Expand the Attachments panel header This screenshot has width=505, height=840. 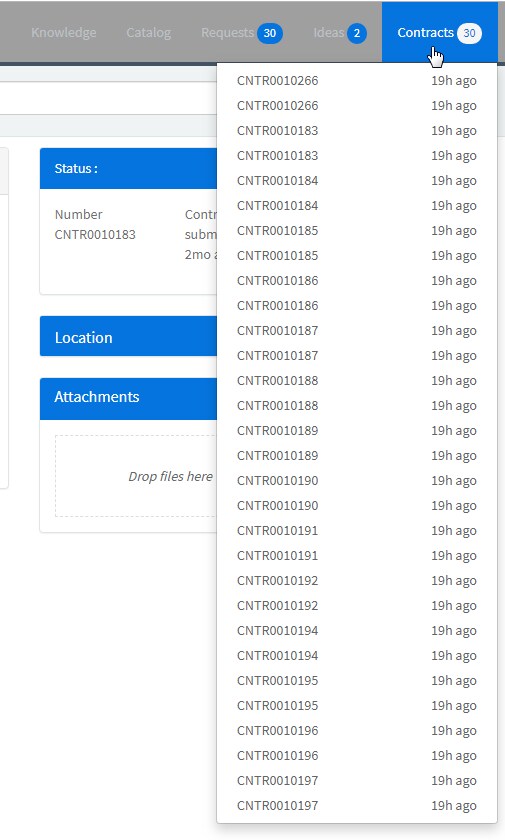pyautogui.click(x=129, y=399)
